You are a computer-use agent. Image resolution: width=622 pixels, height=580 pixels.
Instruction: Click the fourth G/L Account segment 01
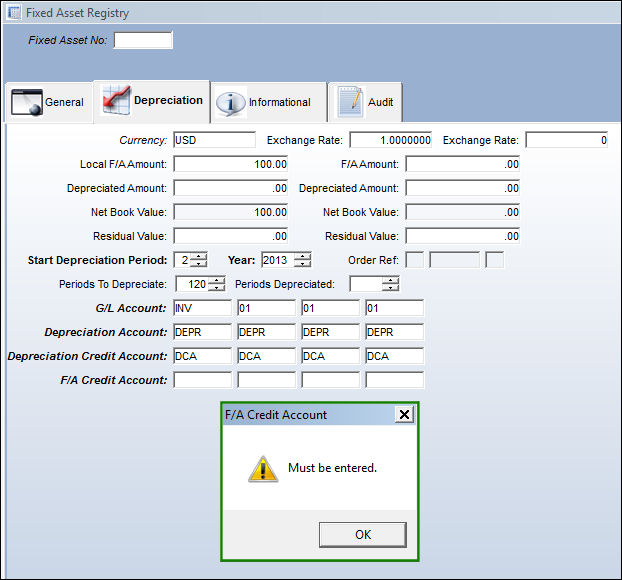click(394, 308)
